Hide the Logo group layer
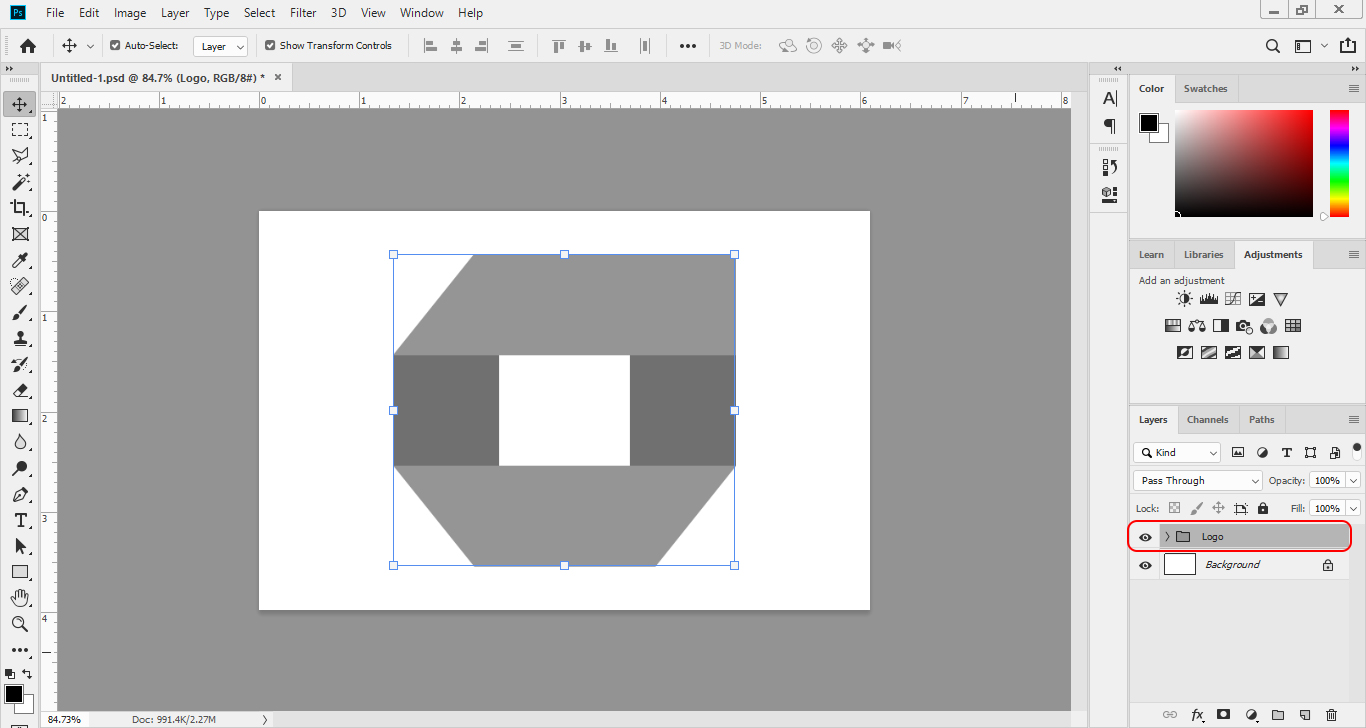Screen dimensions: 1366x728 pyautogui.click(x=1146, y=537)
